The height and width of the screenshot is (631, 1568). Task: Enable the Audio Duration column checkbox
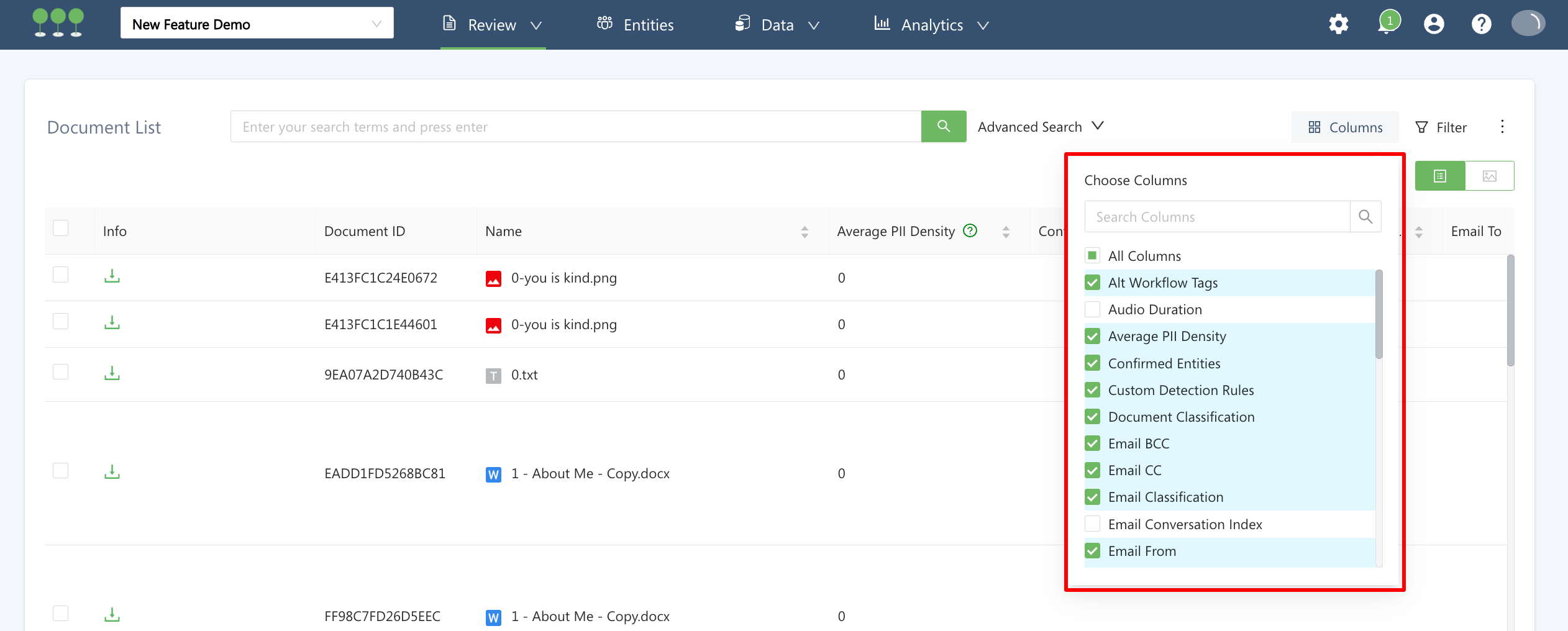1092,309
